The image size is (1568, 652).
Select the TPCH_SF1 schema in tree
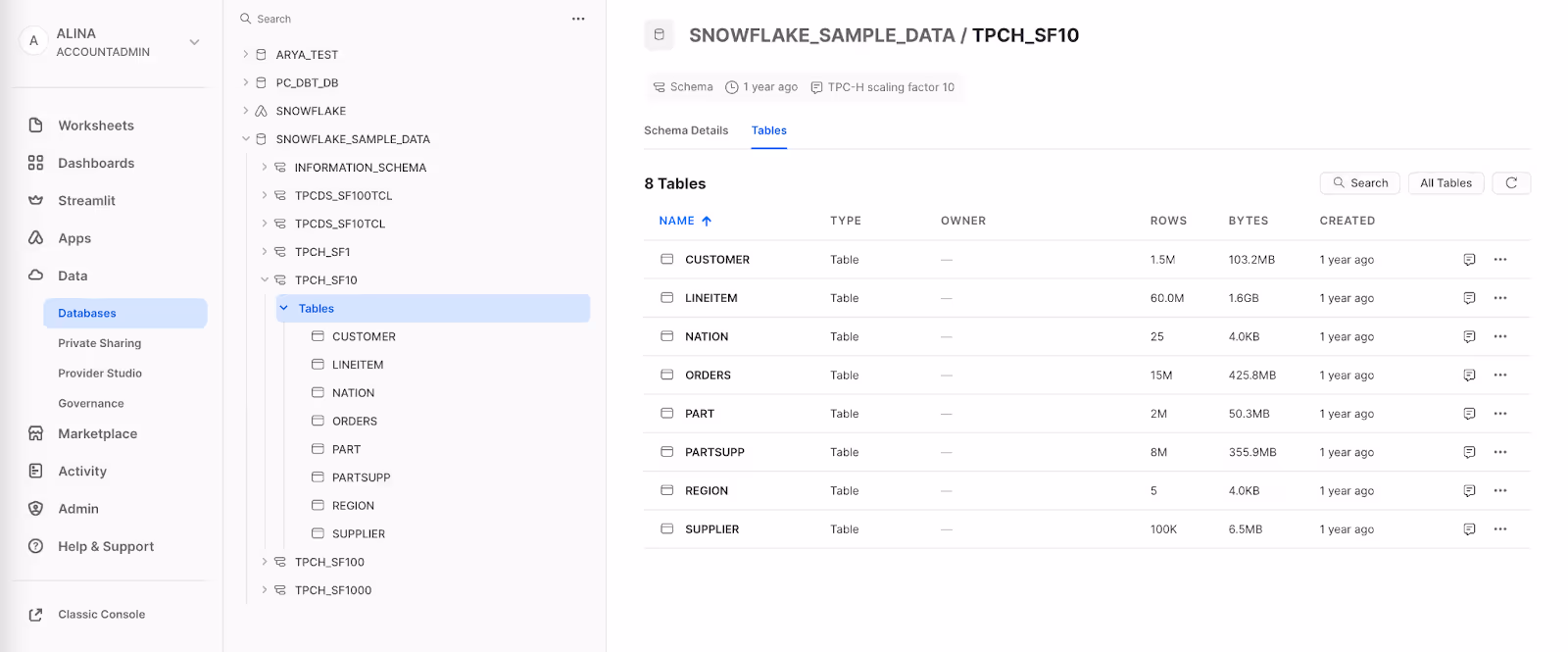coord(322,252)
